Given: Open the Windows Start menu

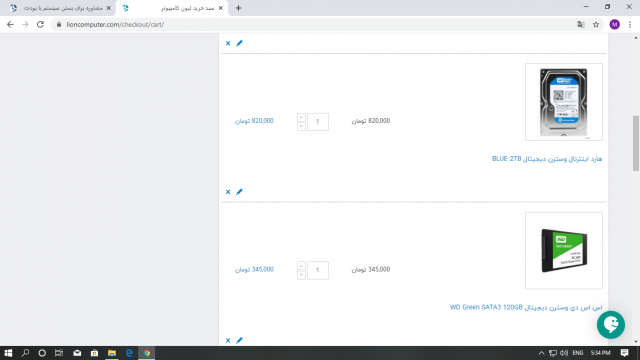Looking at the screenshot, I should (8, 353).
